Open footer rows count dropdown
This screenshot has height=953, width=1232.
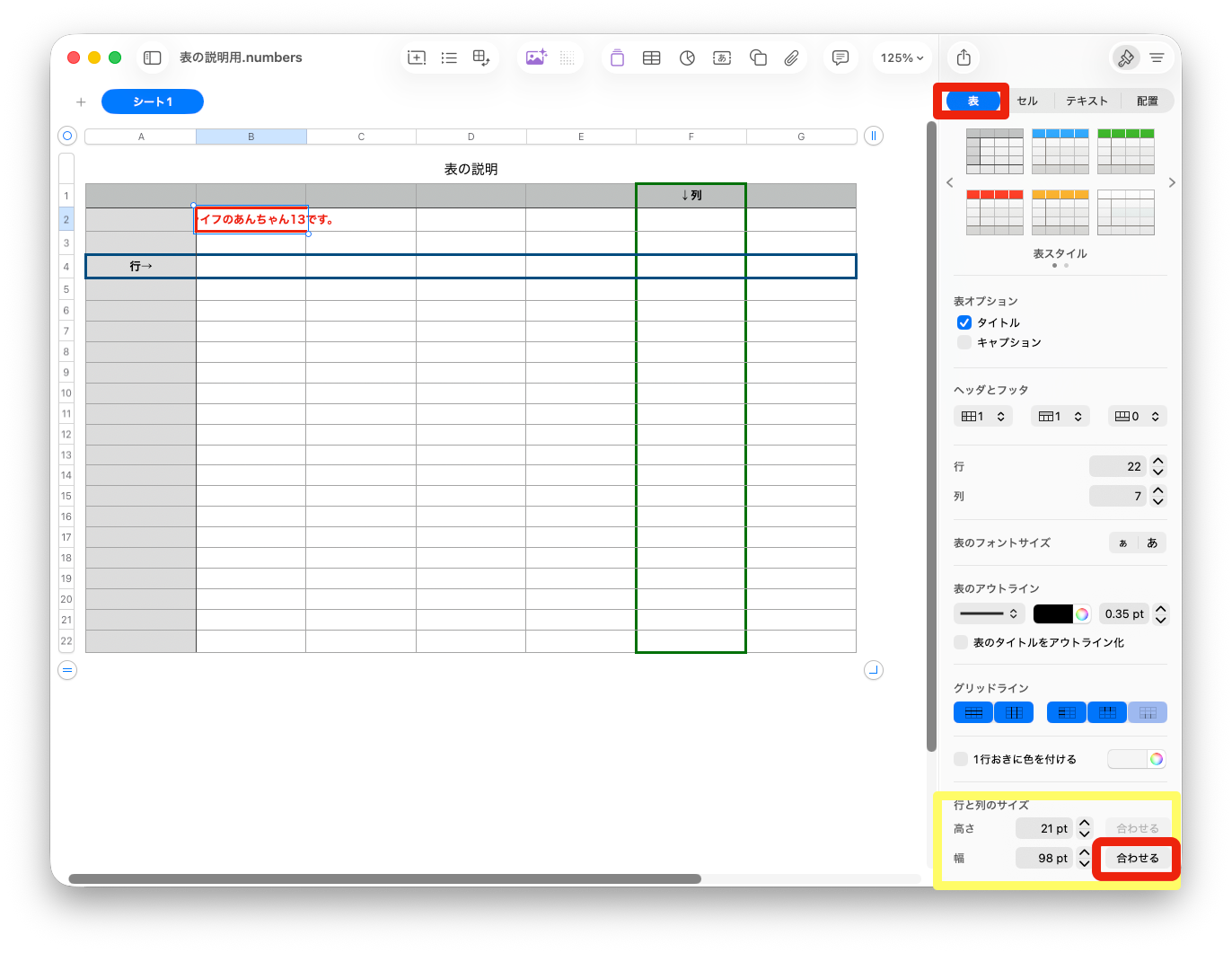pyautogui.click(x=1138, y=416)
